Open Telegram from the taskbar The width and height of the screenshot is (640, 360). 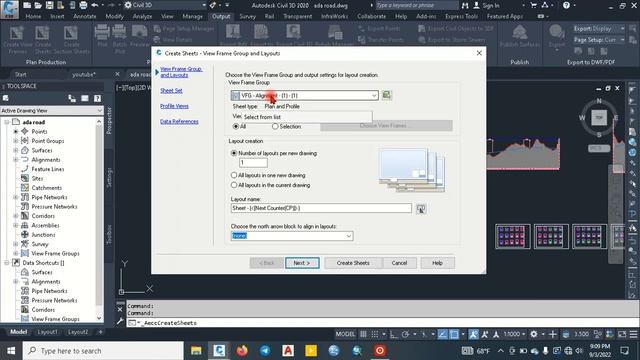point(265,351)
